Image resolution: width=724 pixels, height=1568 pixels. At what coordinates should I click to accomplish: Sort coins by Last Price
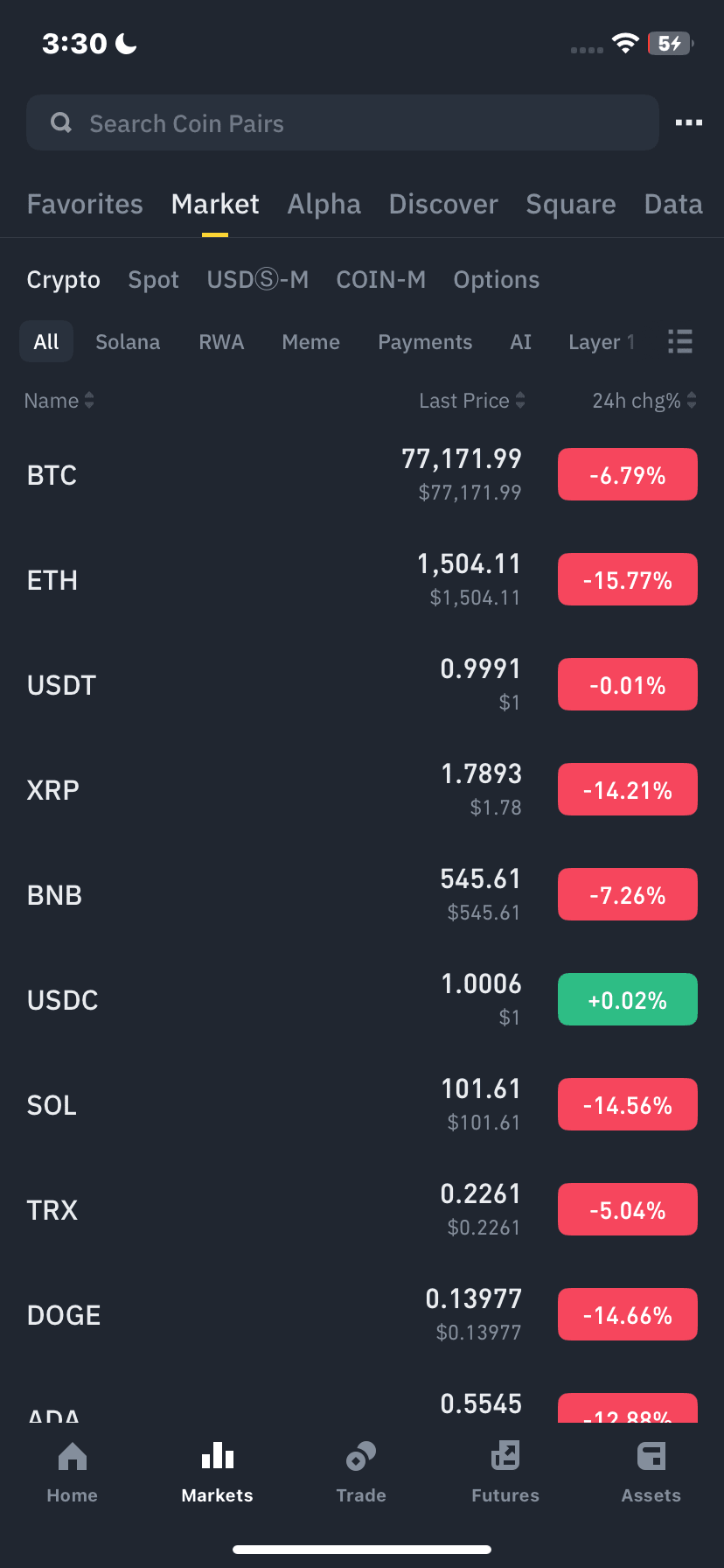[472, 401]
